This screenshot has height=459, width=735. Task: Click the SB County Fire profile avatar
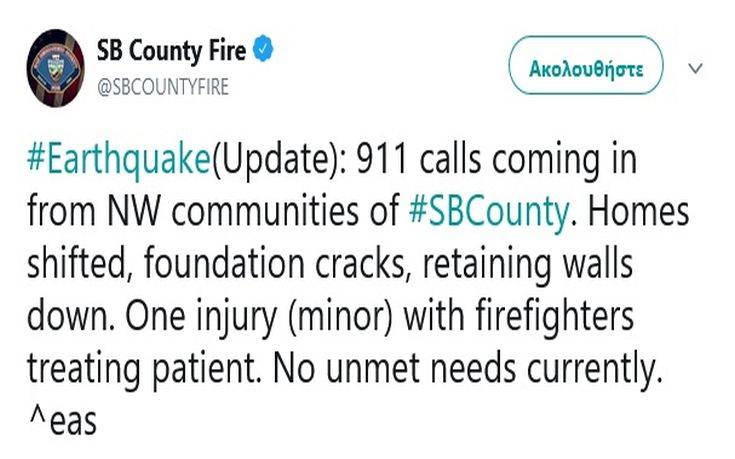[x=56, y=67]
